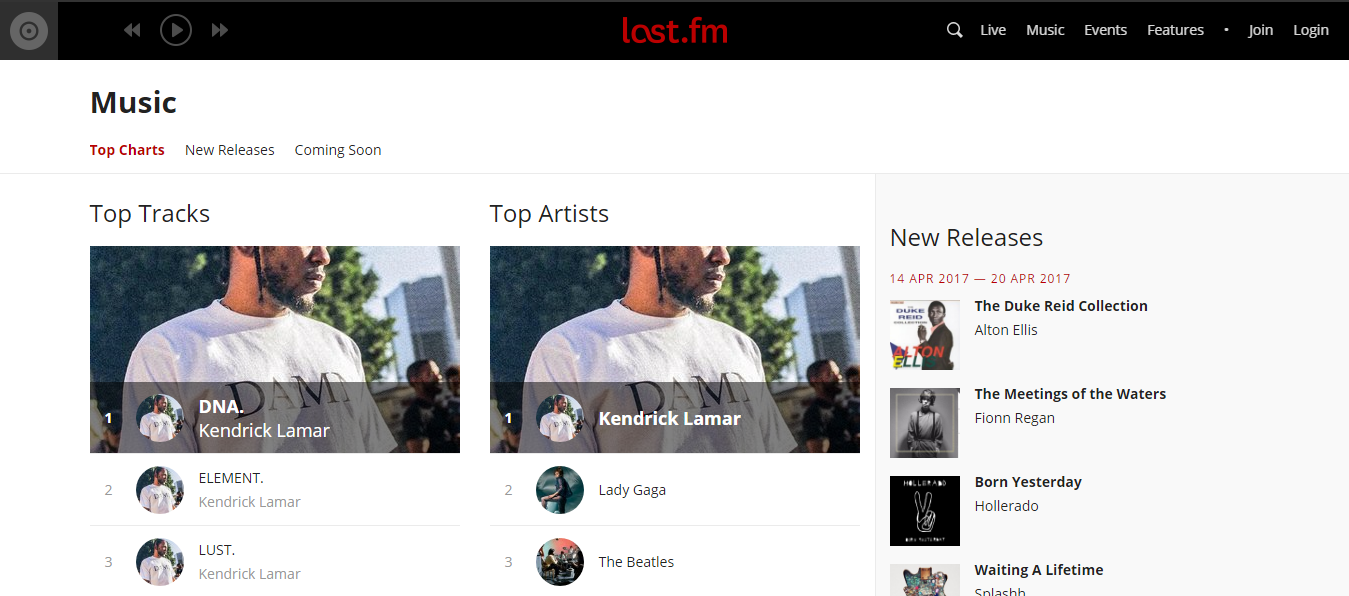Click the Login link
Image resolution: width=1349 pixels, height=596 pixels.
tap(1311, 30)
